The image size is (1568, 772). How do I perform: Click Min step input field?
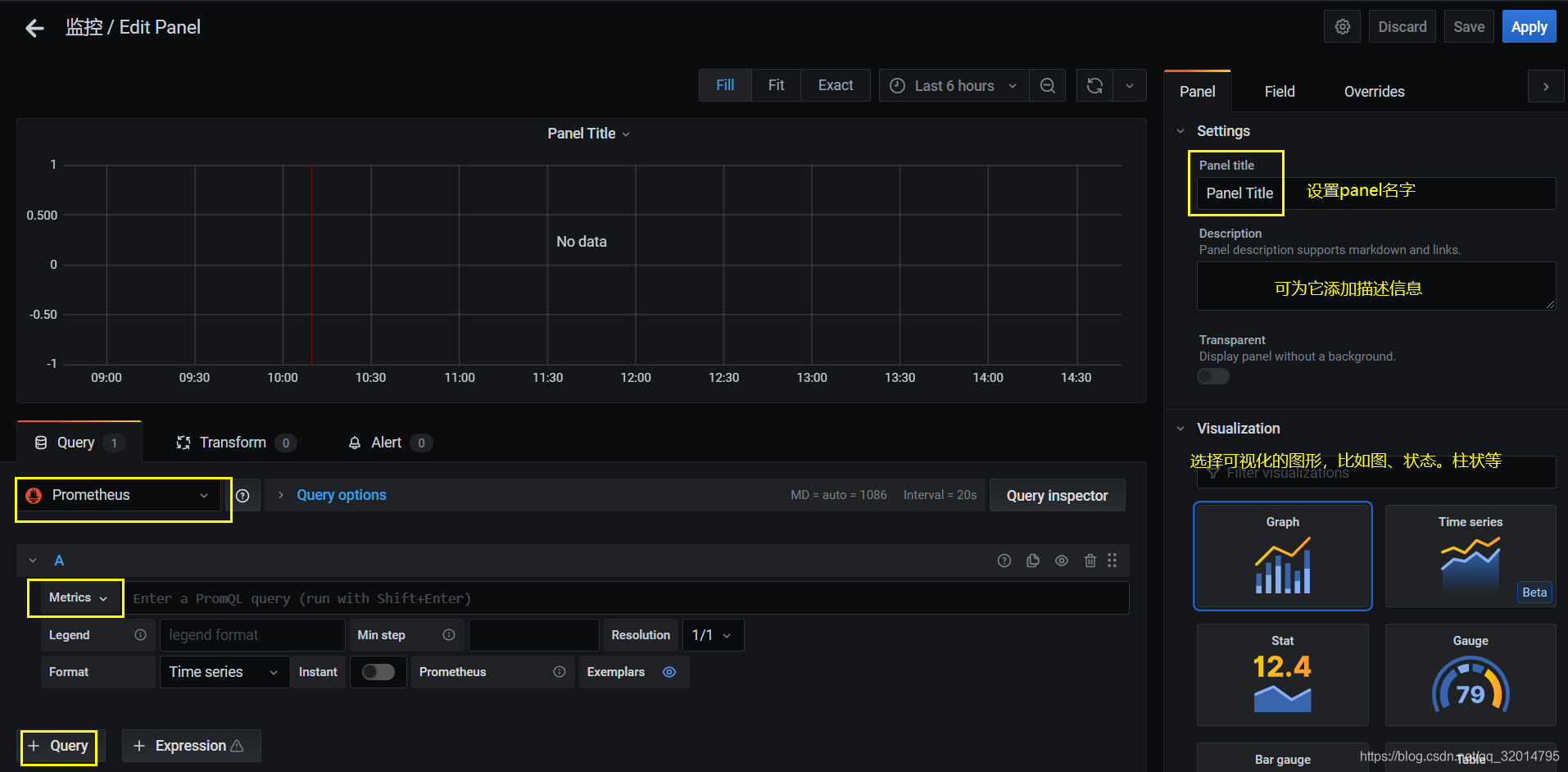[x=533, y=635]
